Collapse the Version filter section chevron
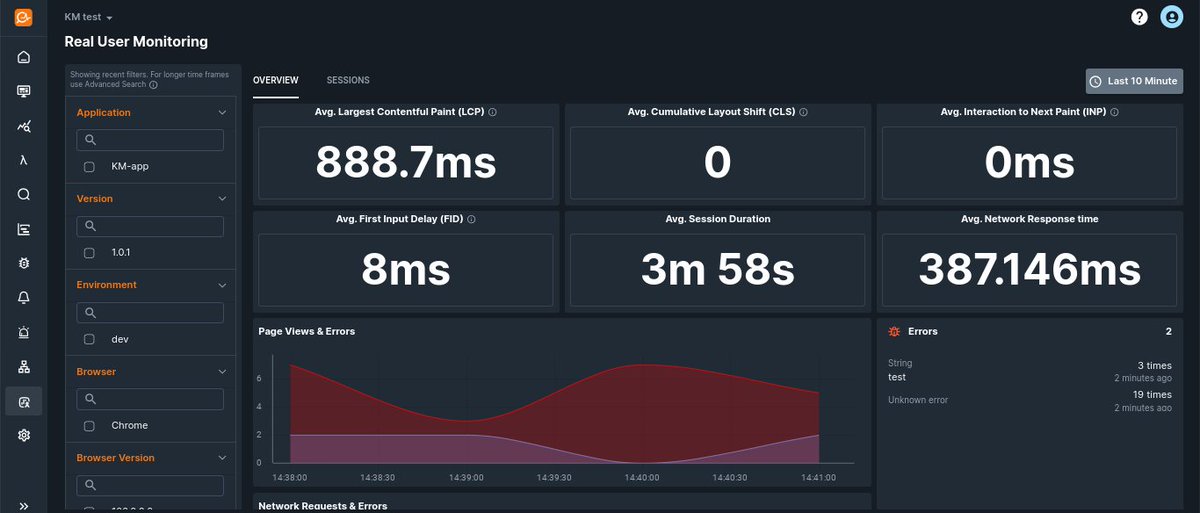 pos(222,199)
